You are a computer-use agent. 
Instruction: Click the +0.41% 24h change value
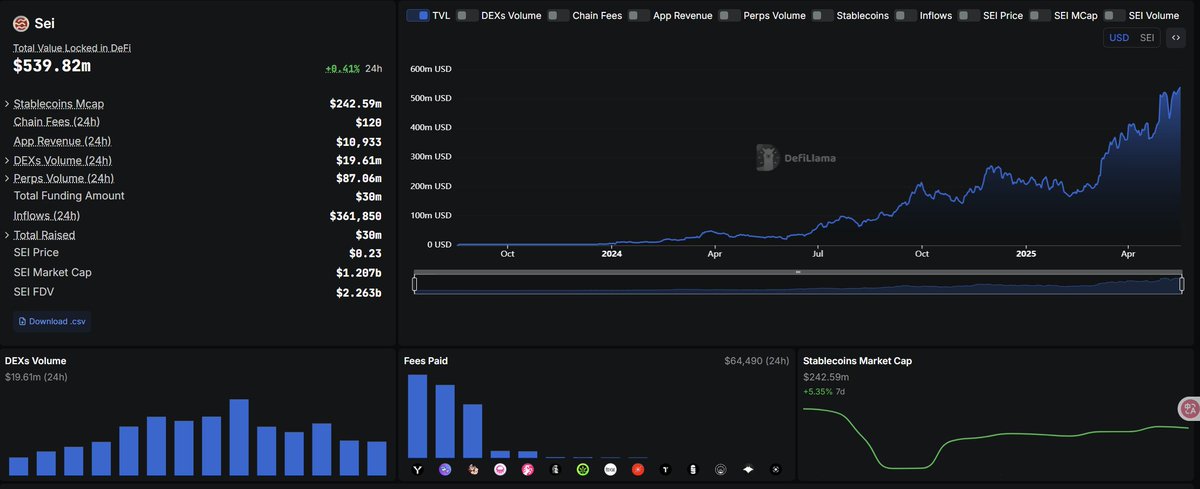tap(343, 69)
